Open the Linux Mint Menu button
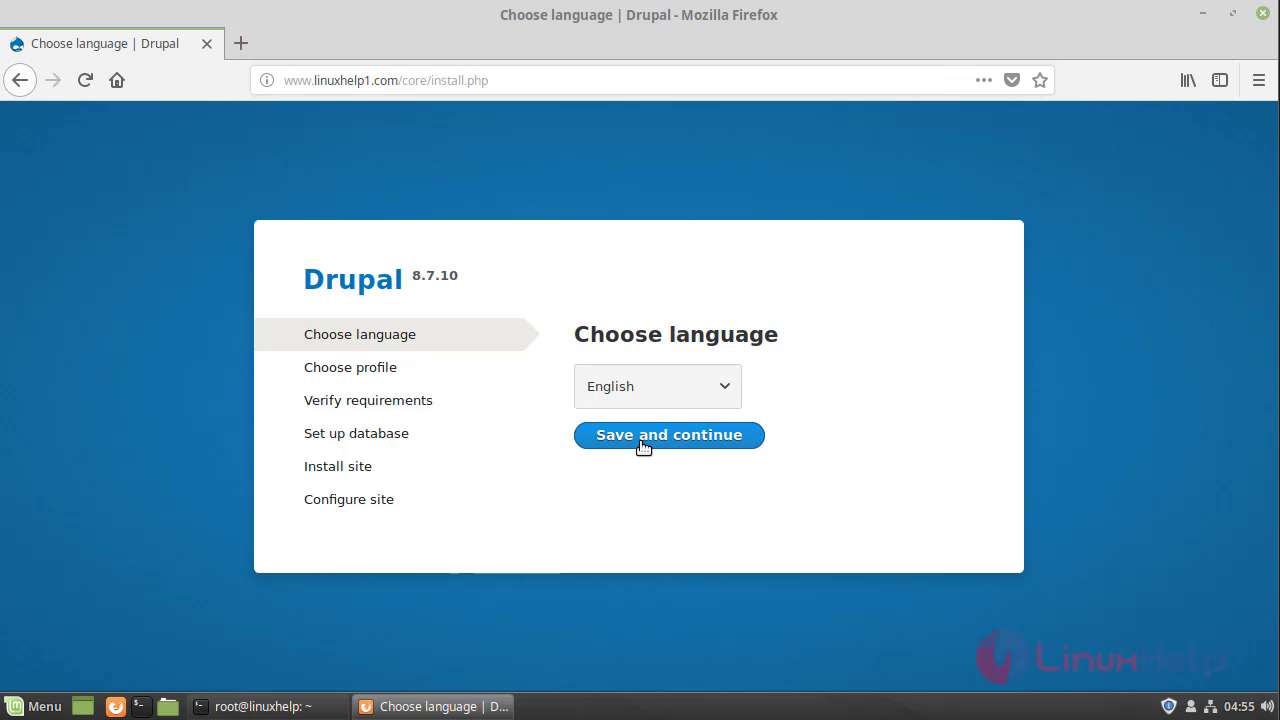The width and height of the screenshot is (1280, 720). tap(33, 706)
